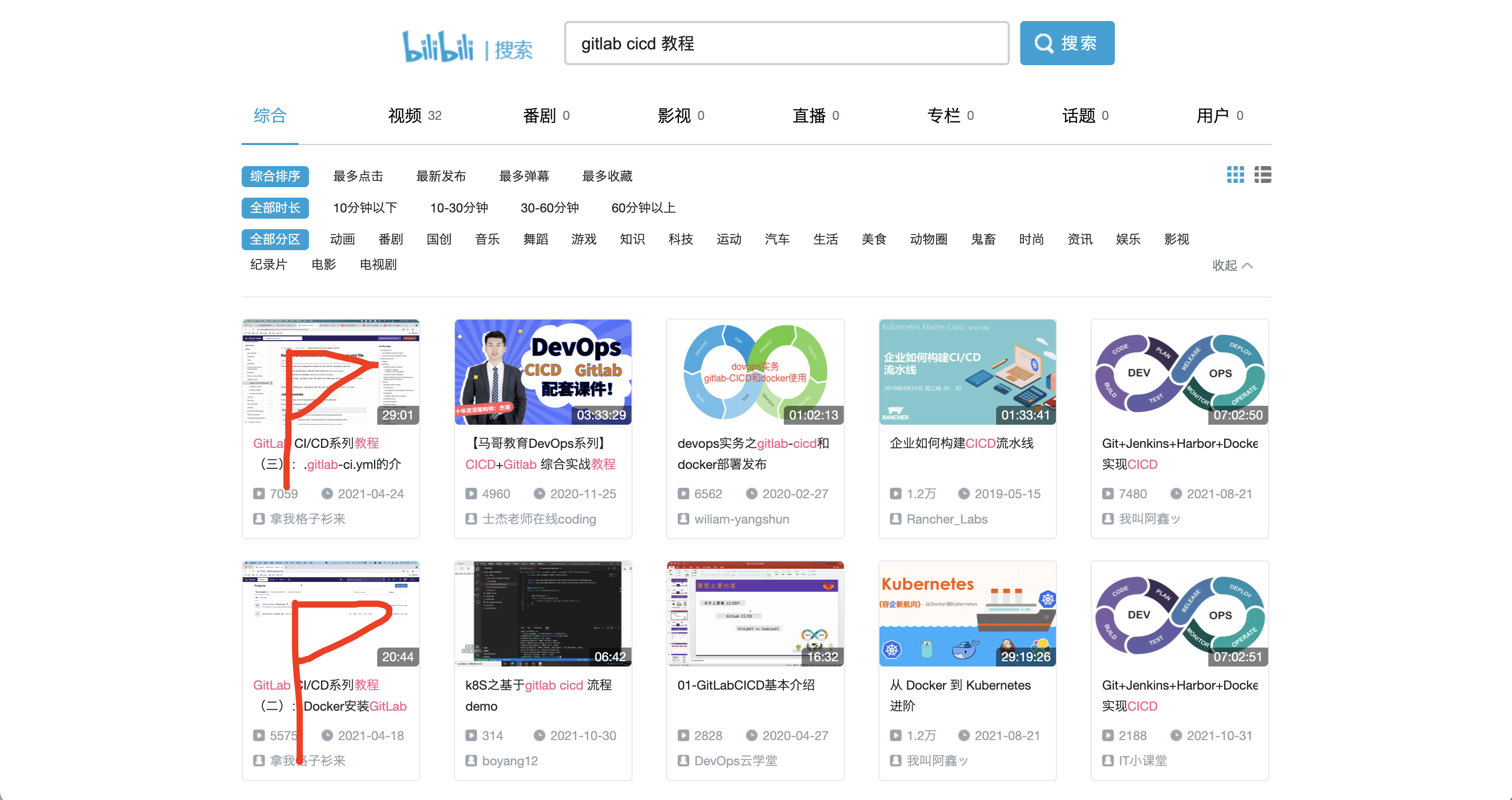Visit uploader Rancher_Labs
The width and height of the screenshot is (1512, 800).
947,519
